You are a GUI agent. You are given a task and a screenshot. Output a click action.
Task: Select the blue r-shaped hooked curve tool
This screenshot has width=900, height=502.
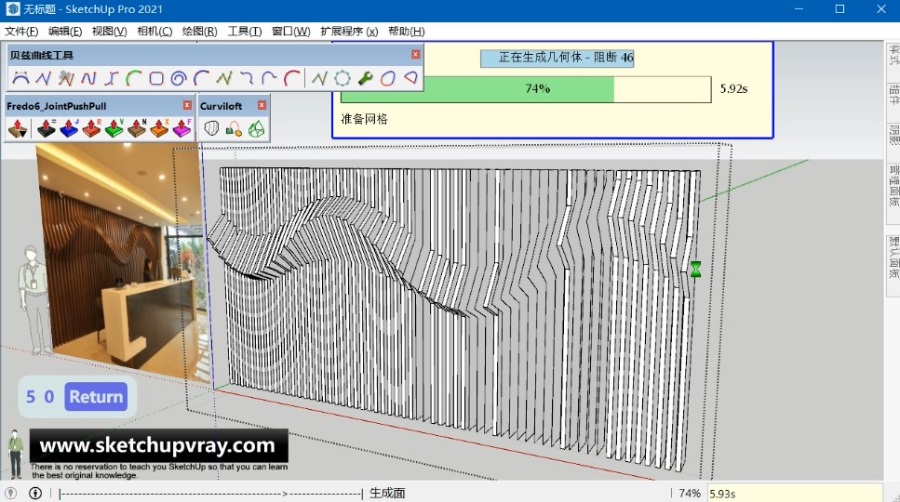[269, 78]
